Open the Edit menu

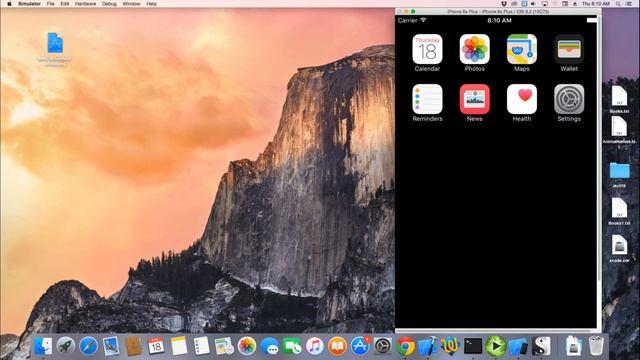pyautogui.click(x=64, y=4)
